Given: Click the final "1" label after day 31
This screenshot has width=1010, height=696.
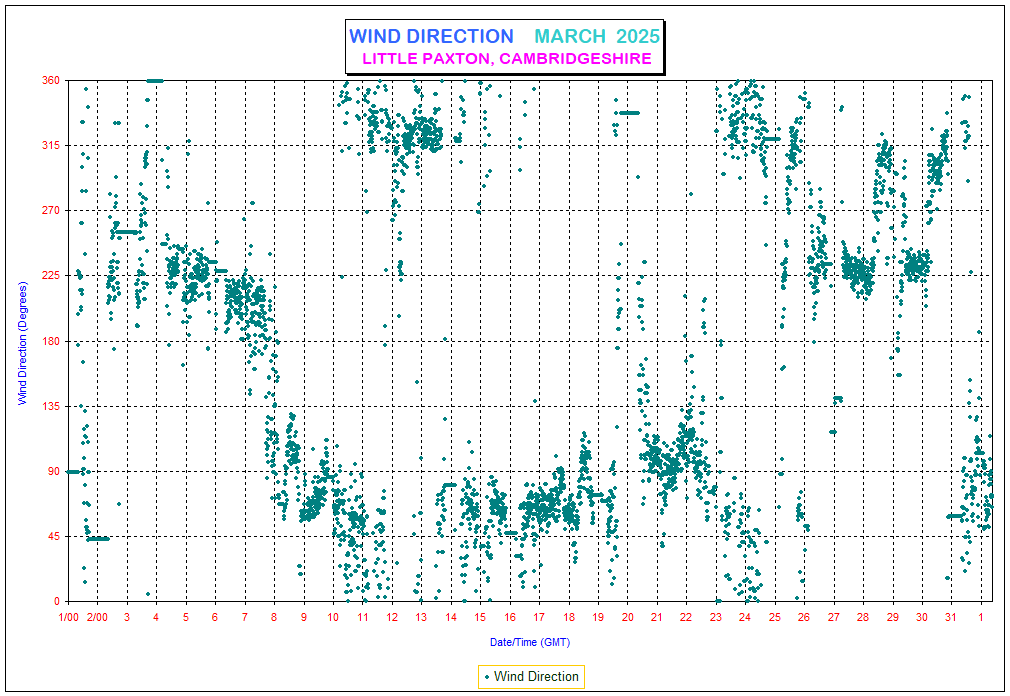Looking at the screenshot, I should 981,617.
